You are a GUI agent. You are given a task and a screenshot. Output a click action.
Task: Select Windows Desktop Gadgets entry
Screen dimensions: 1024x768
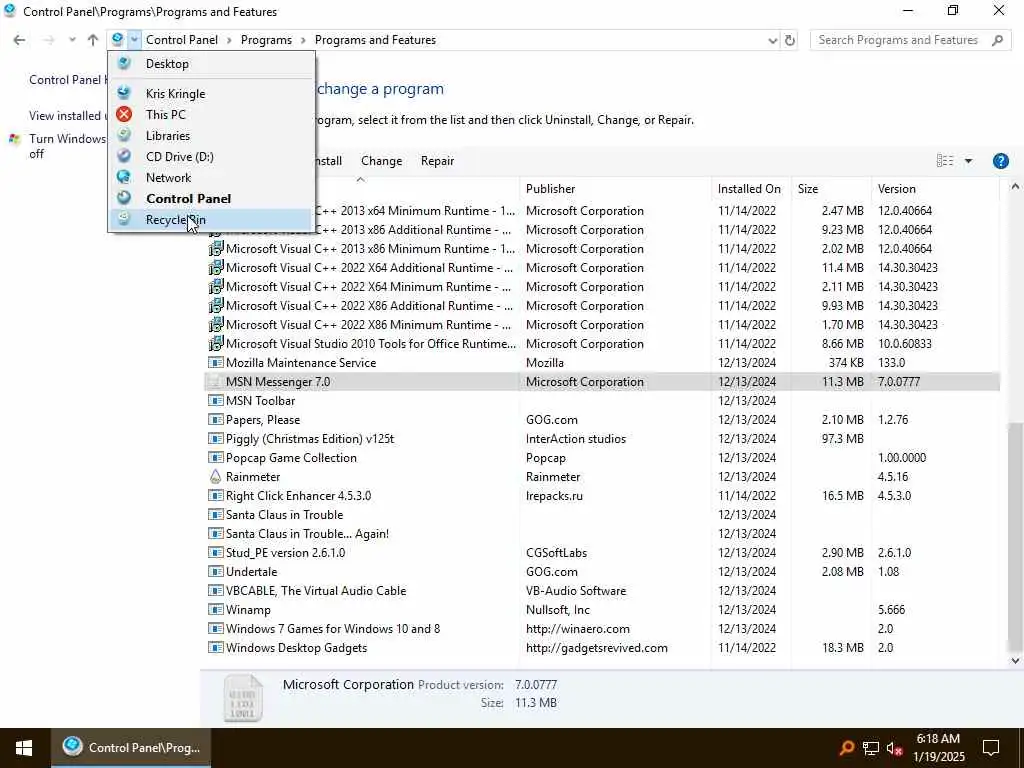click(x=296, y=647)
